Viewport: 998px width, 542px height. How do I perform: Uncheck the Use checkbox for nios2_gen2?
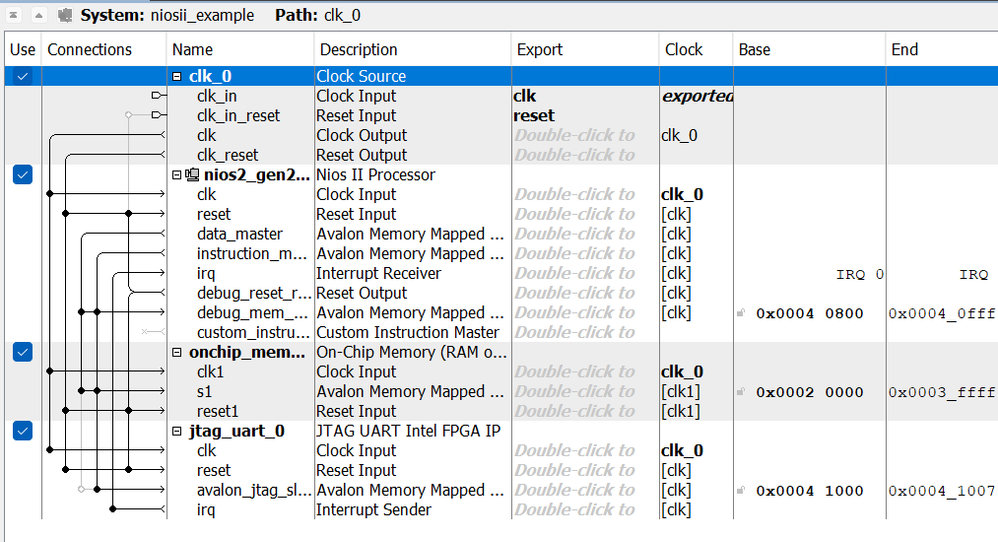click(x=22, y=174)
